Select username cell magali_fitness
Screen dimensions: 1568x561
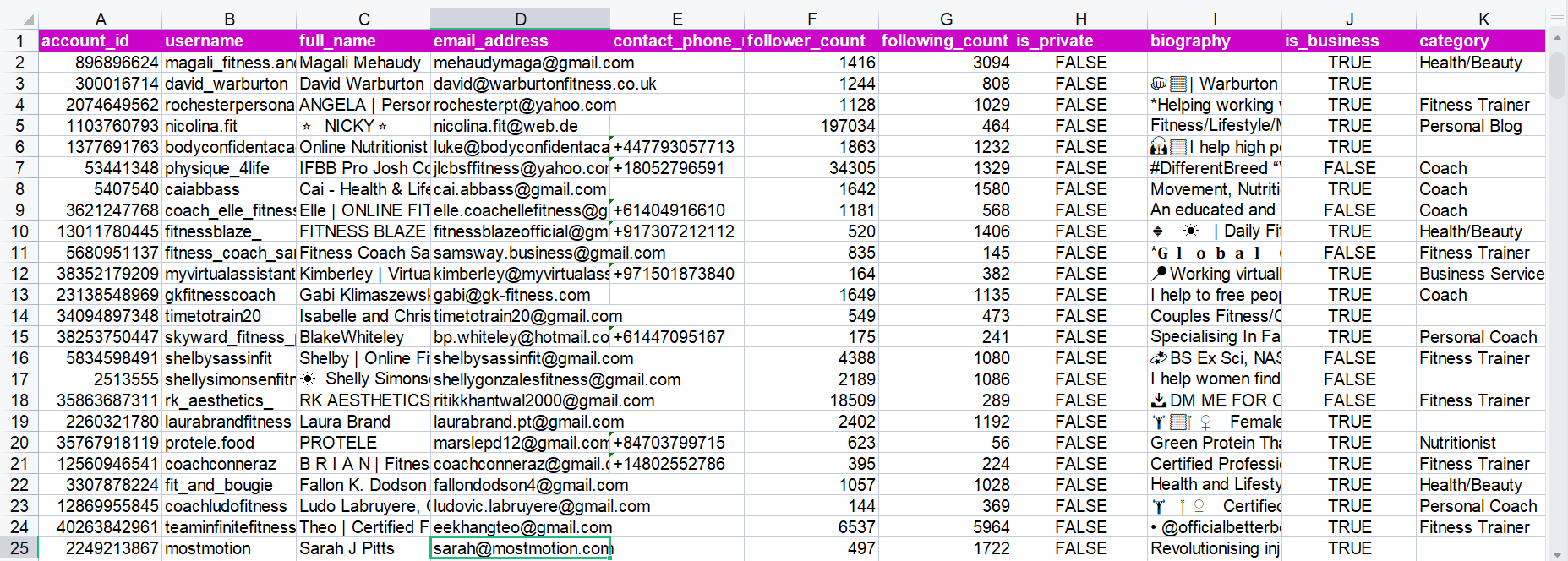[x=229, y=63]
